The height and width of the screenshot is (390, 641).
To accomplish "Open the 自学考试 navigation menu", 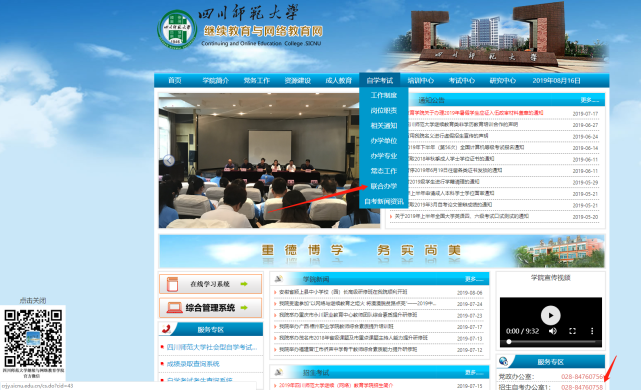I will click(x=380, y=81).
